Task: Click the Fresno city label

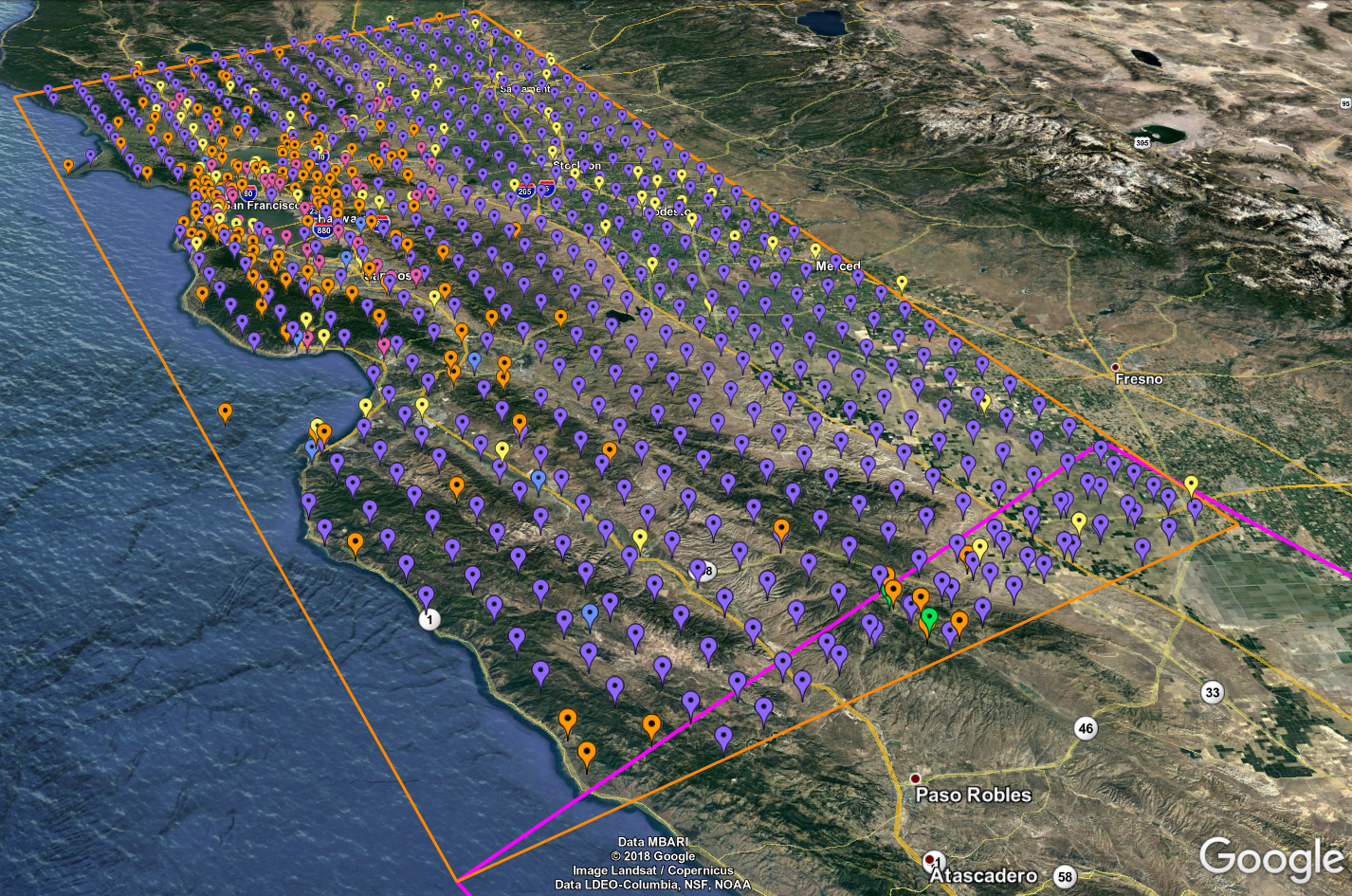Action: 1138,379
